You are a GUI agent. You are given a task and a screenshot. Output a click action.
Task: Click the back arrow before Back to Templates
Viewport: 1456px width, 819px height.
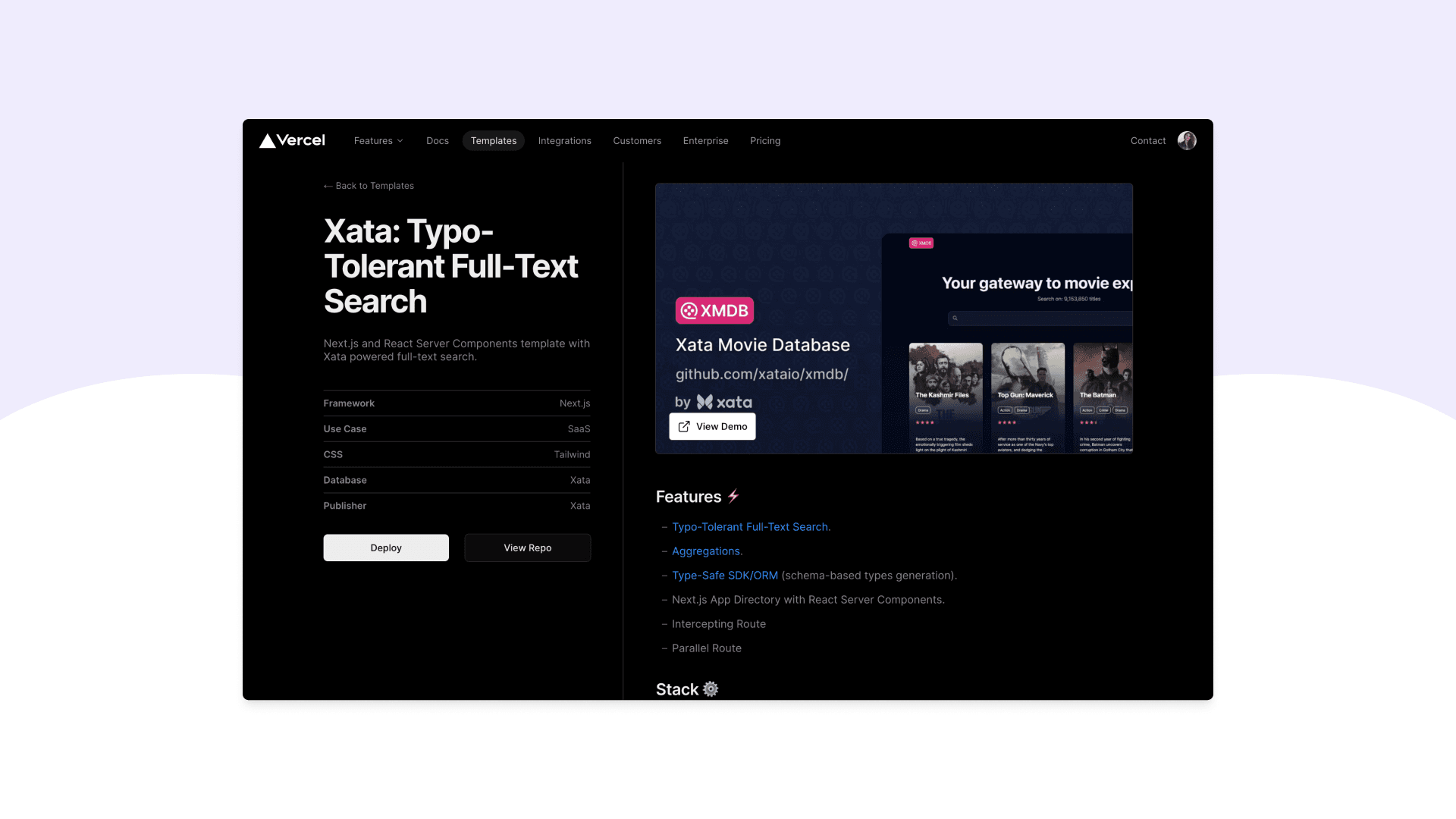point(328,185)
